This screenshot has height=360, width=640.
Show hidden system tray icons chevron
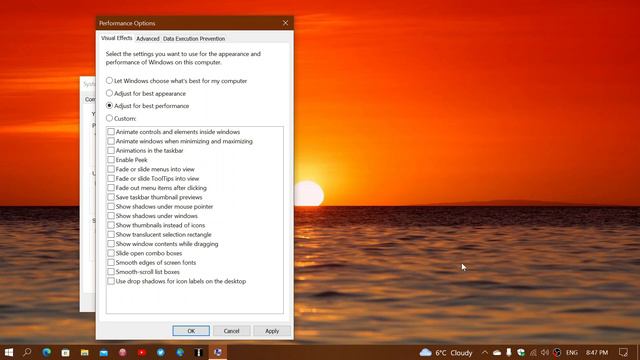pos(484,352)
